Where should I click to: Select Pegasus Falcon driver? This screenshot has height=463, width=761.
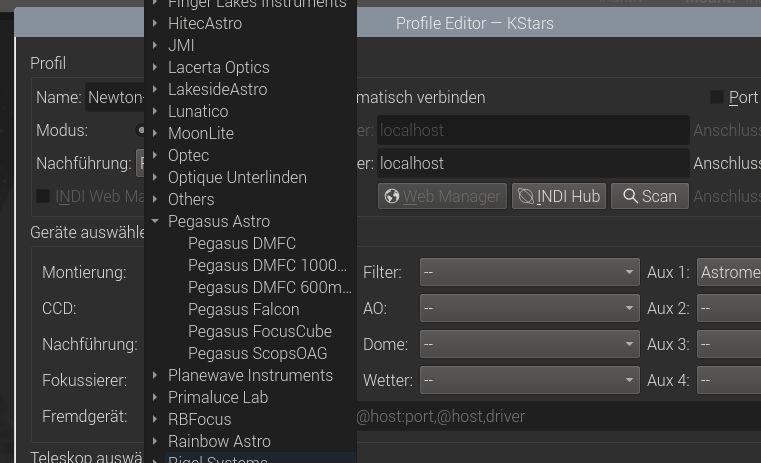tap(244, 309)
